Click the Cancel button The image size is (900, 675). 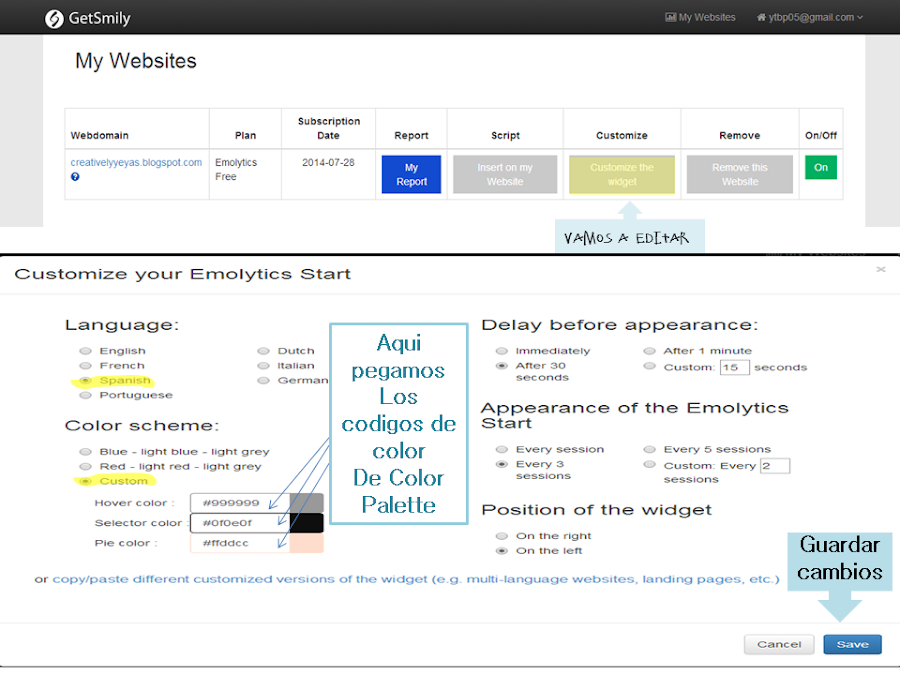click(779, 645)
